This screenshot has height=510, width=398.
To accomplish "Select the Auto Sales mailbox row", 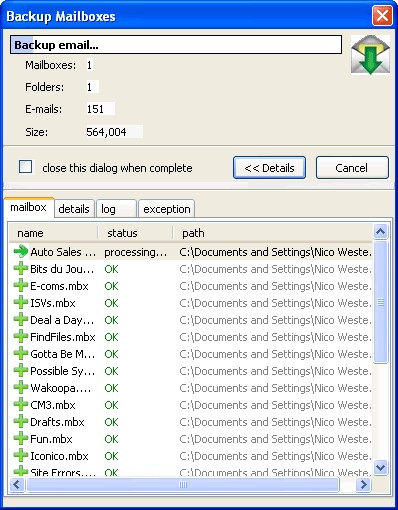I will tap(191, 252).
